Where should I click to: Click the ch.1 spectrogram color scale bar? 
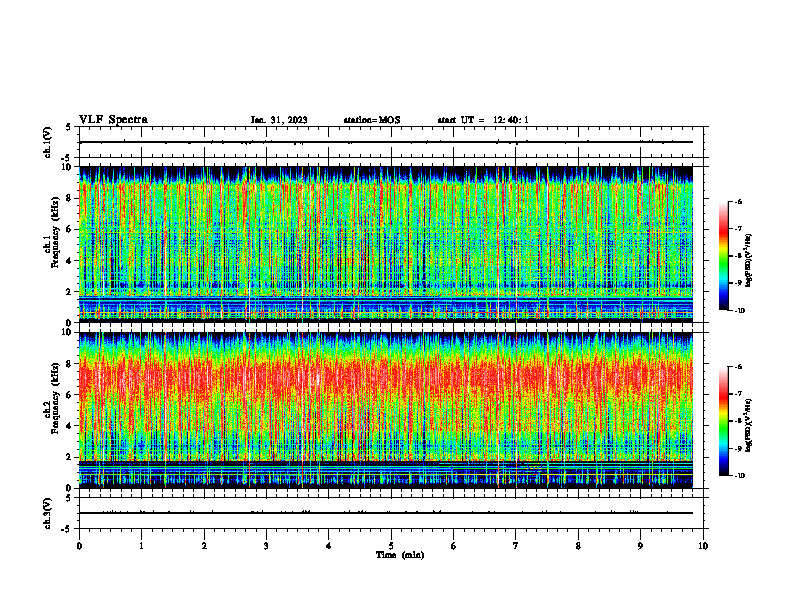click(x=723, y=256)
